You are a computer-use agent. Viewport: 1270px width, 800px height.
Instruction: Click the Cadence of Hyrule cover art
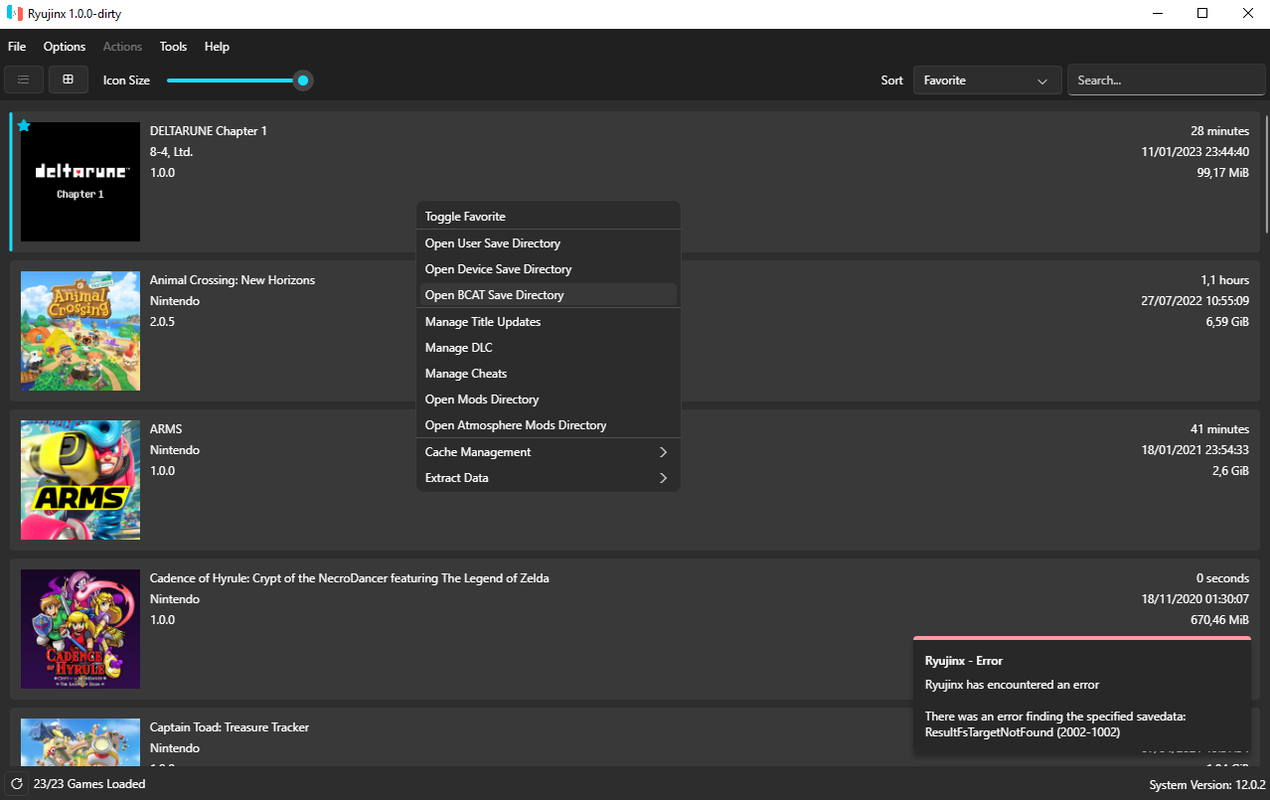80,629
